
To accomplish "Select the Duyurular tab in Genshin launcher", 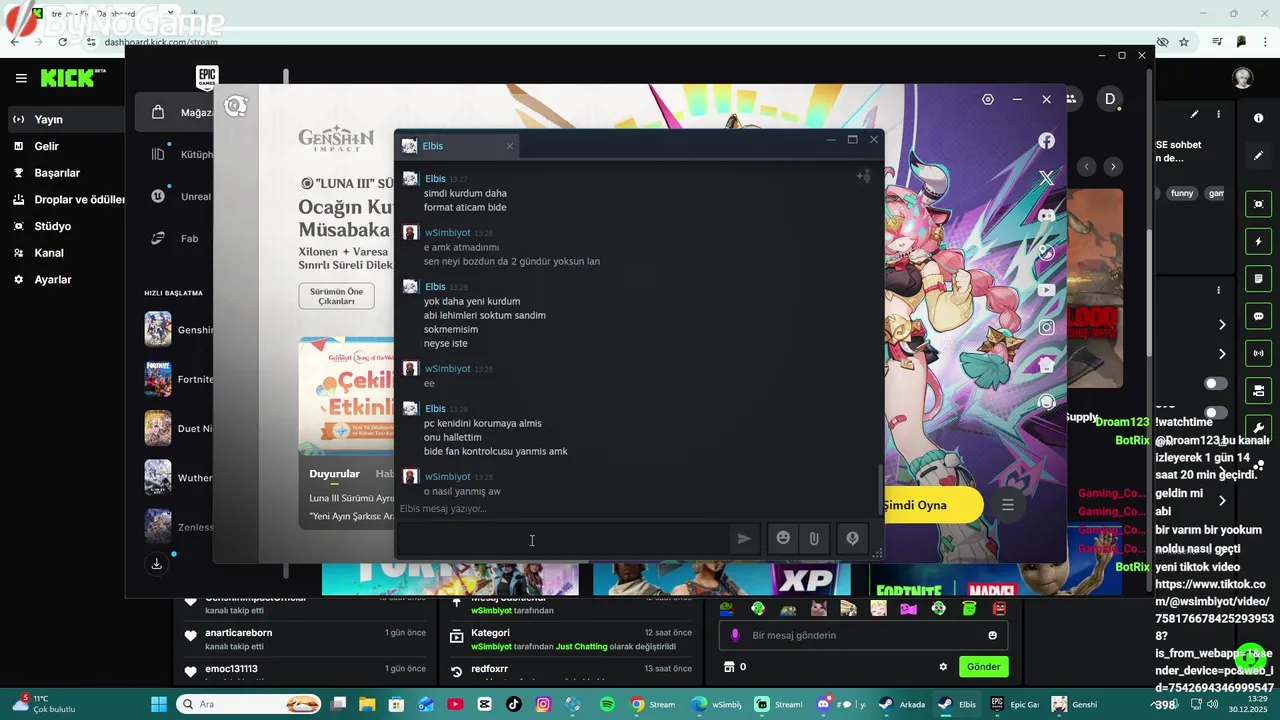I will [334, 474].
